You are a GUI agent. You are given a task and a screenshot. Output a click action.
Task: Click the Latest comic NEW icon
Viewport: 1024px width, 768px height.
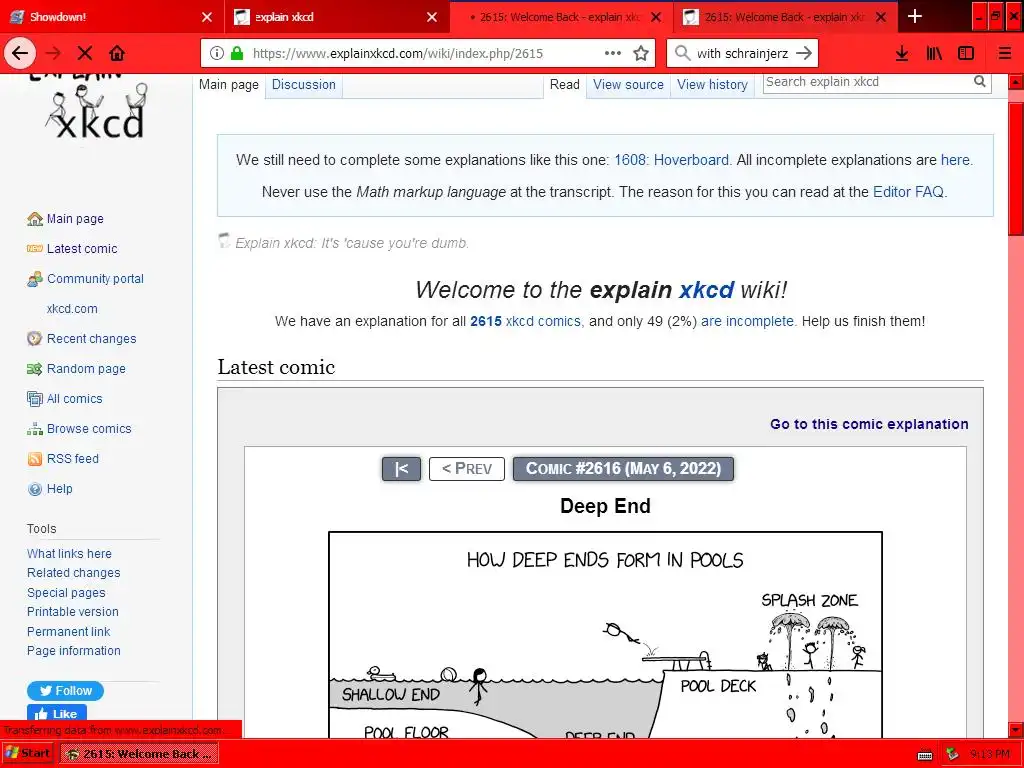[35, 249]
